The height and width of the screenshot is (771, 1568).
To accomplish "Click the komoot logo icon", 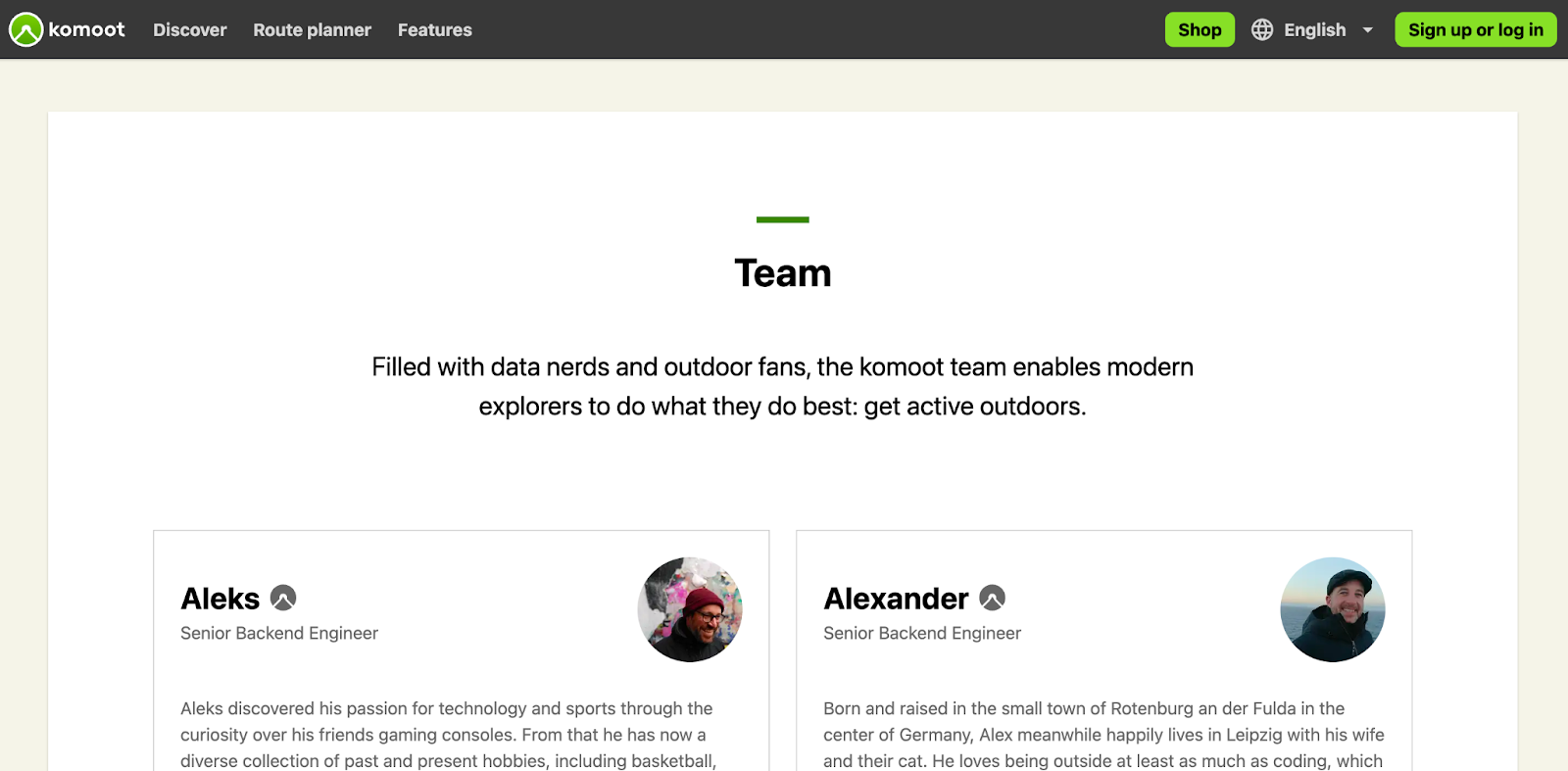I will [25, 29].
